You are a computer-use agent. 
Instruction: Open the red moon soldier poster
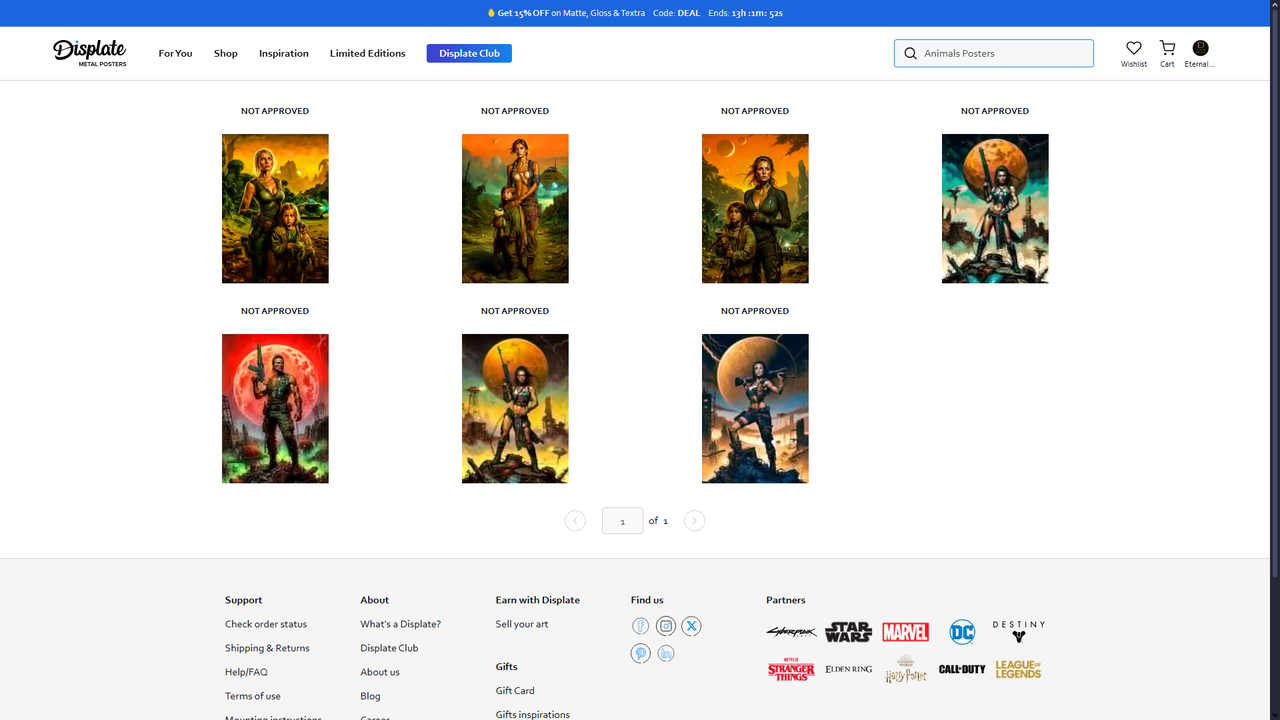click(x=275, y=408)
